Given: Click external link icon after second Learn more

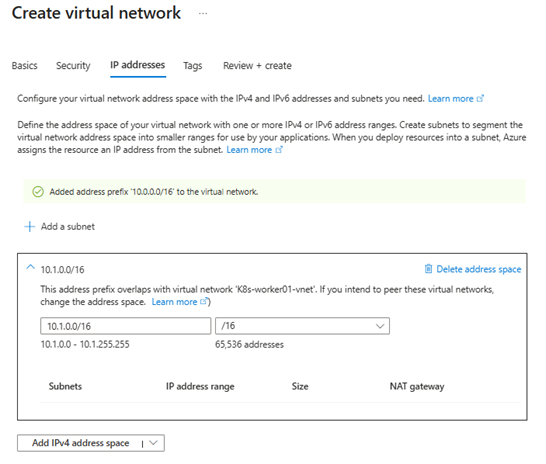Looking at the screenshot, I should [279, 150].
